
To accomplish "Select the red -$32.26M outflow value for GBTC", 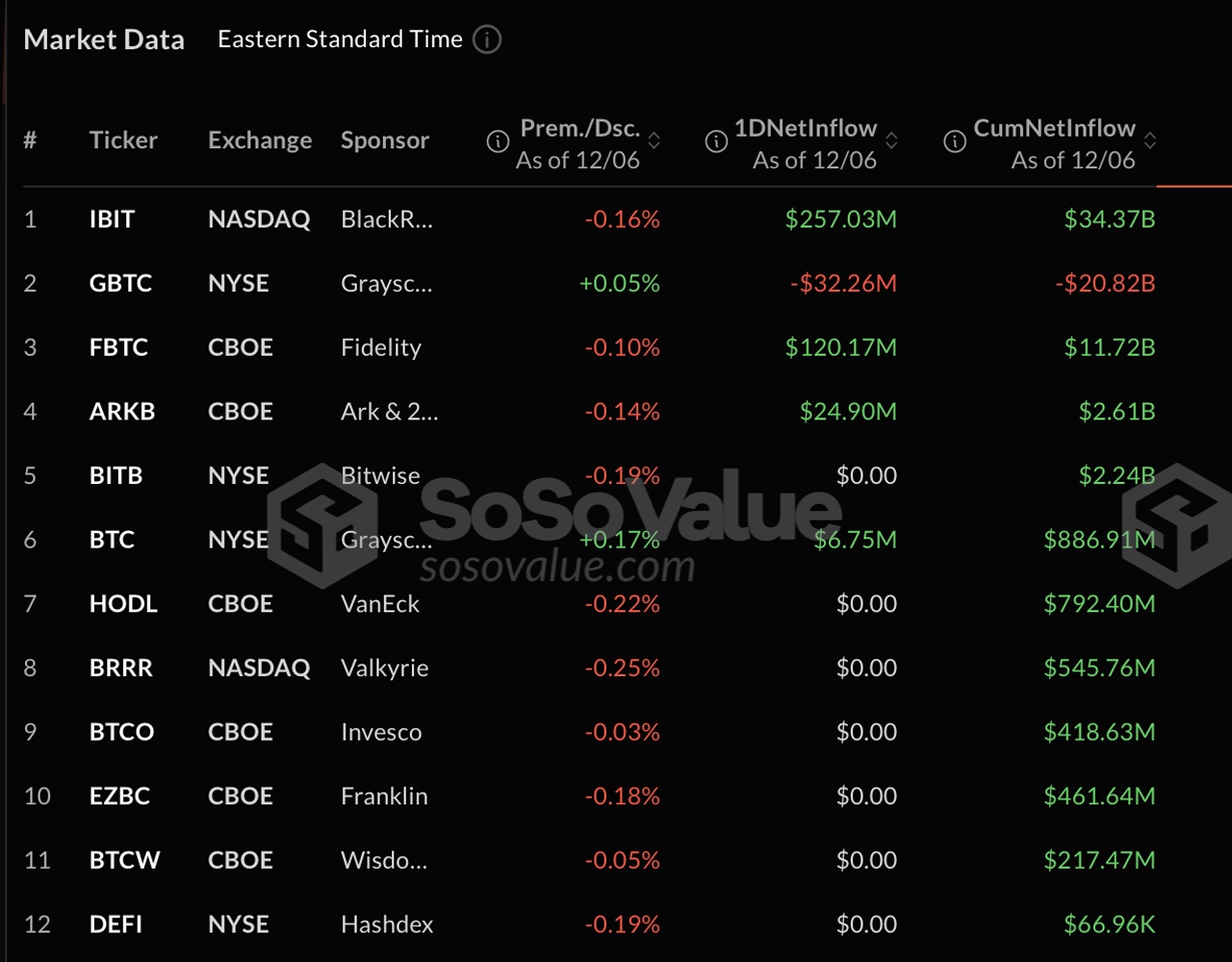I will 842,283.
